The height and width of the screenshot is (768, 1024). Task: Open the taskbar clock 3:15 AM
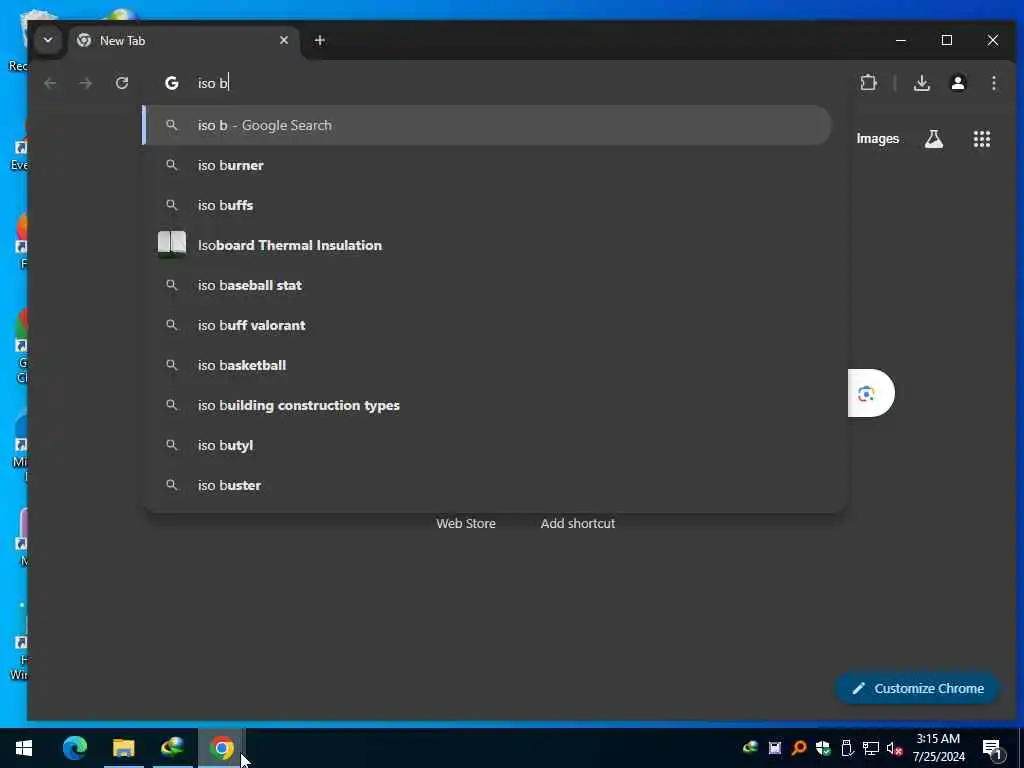[938, 748]
